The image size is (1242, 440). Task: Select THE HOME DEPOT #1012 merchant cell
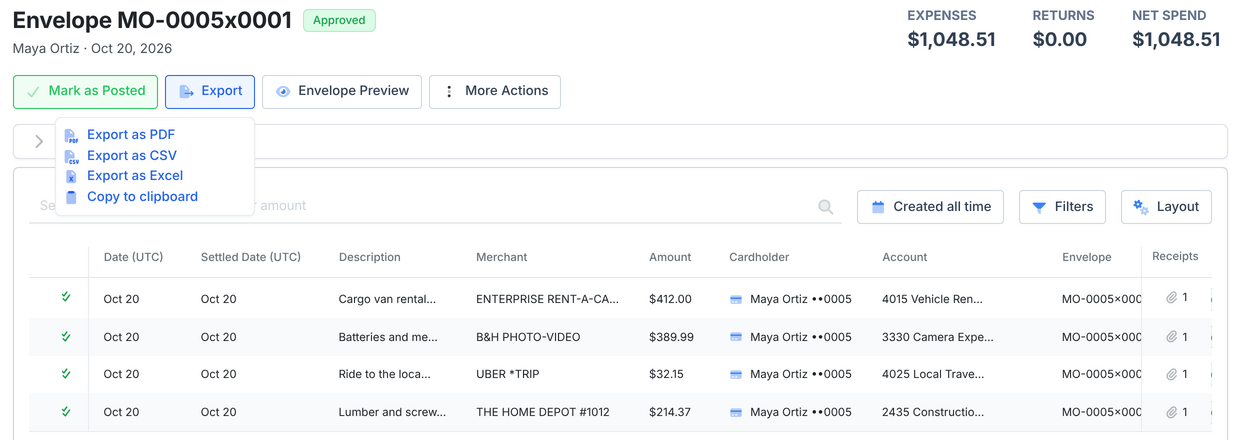[543, 412]
